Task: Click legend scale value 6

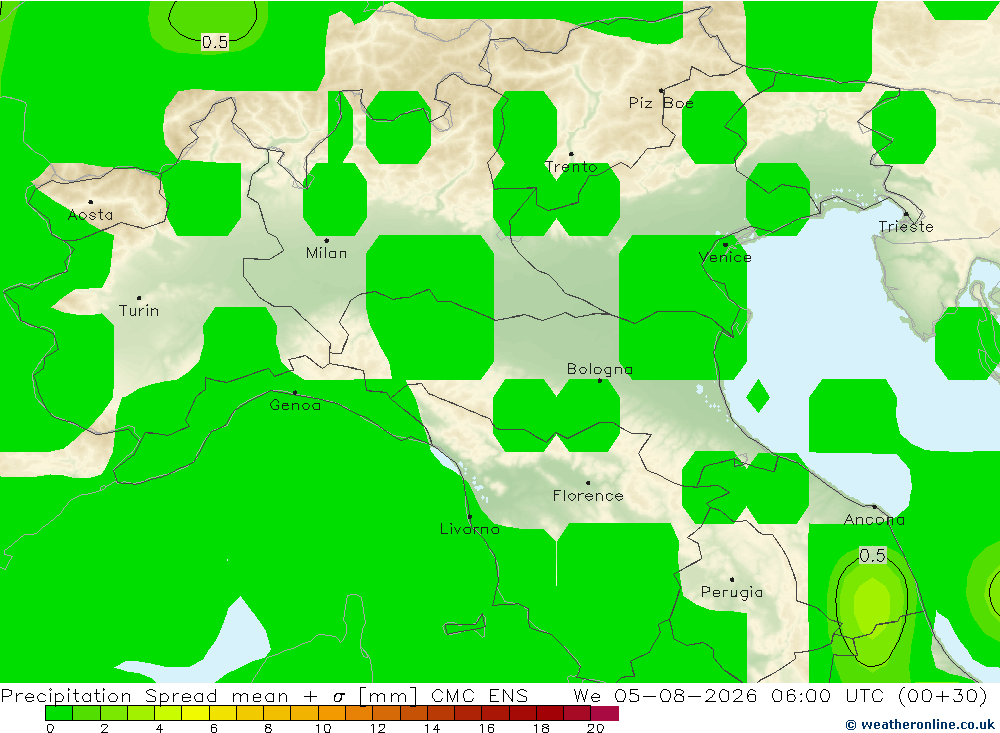Action: point(214,728)
